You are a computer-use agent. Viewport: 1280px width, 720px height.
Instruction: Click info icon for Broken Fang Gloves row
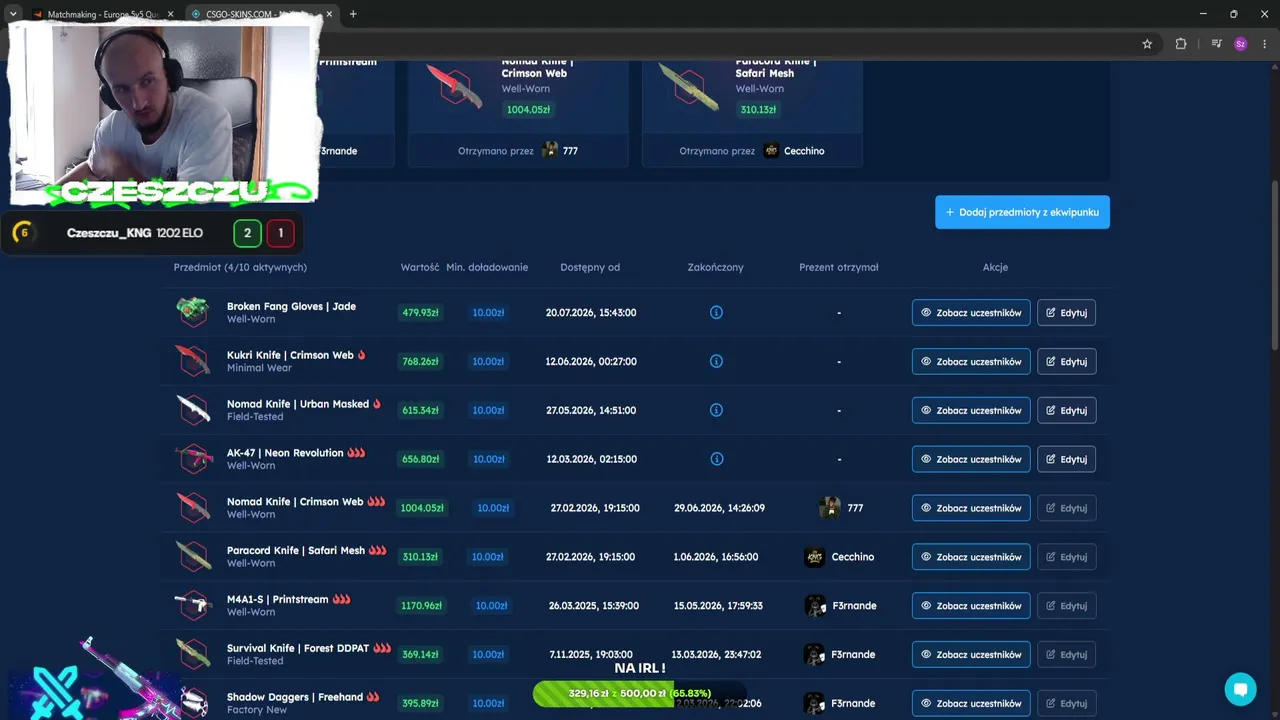point(716,312)
